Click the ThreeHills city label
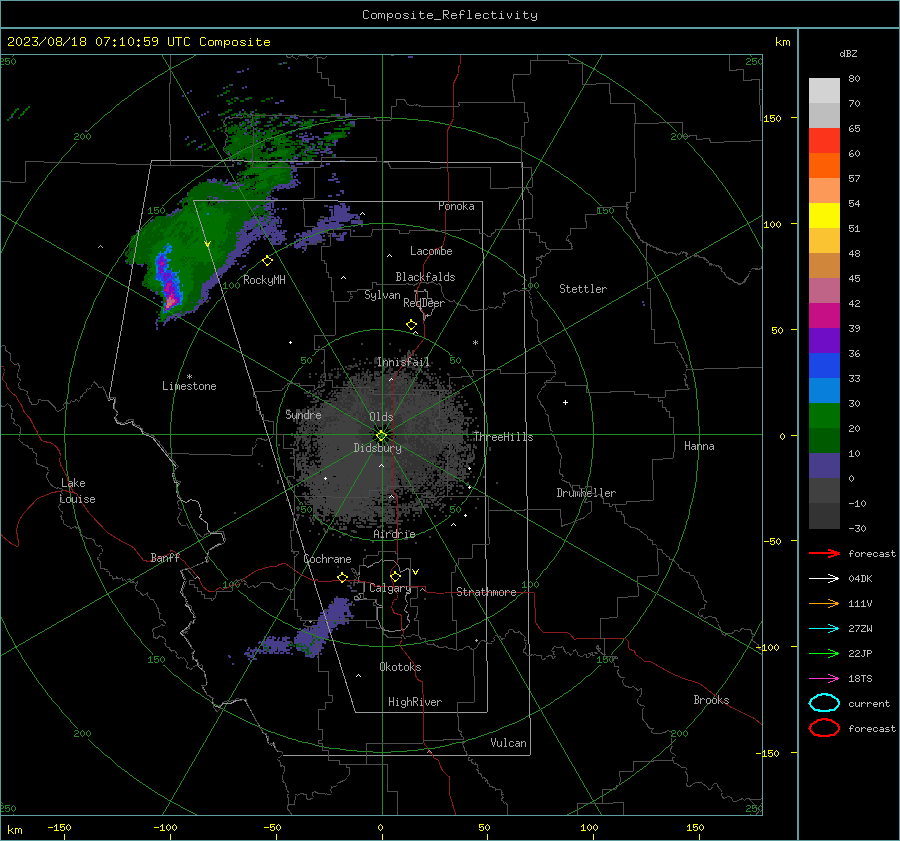The image size is (900, 841). (x=503, y=437)
